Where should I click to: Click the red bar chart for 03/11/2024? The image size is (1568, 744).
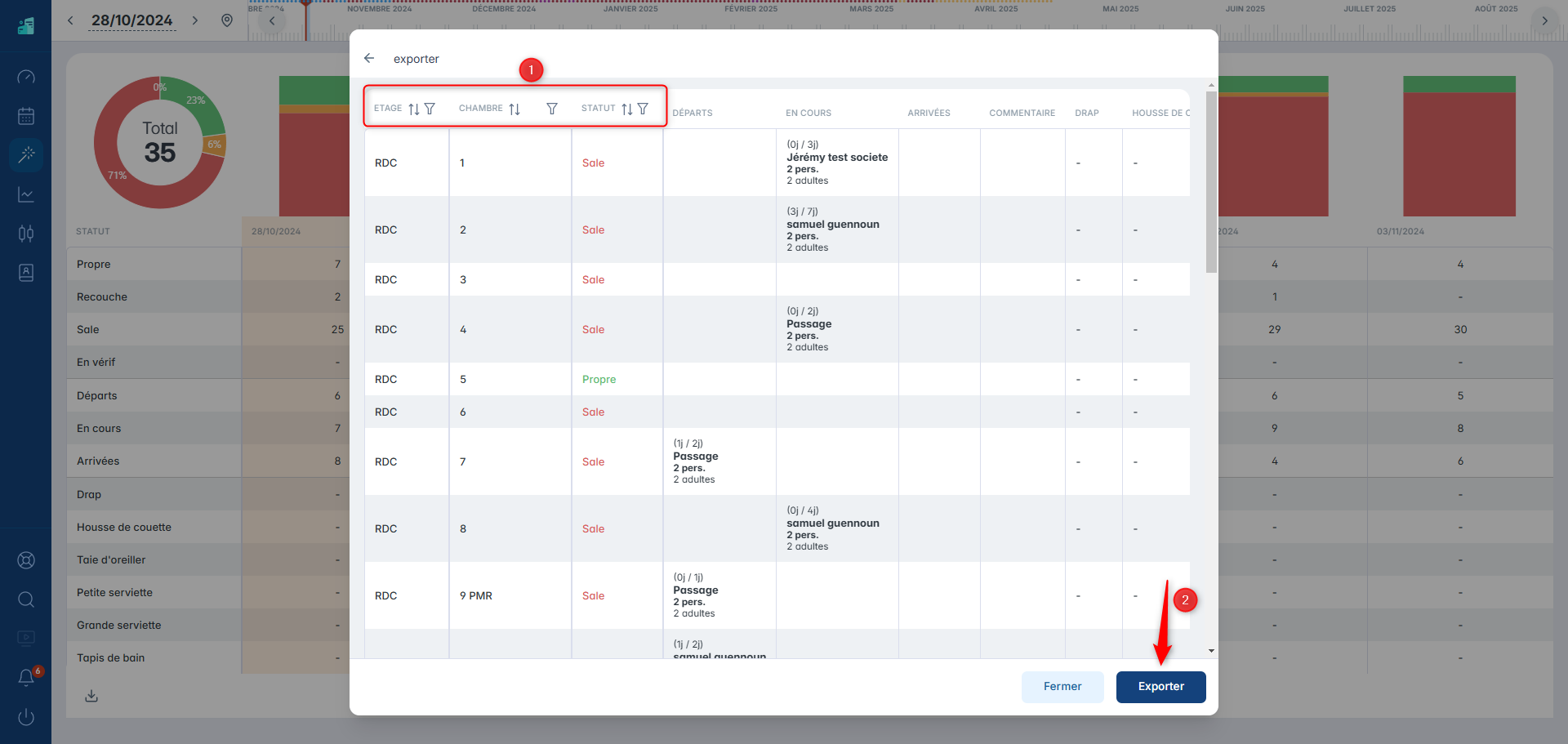(1459, 154)
